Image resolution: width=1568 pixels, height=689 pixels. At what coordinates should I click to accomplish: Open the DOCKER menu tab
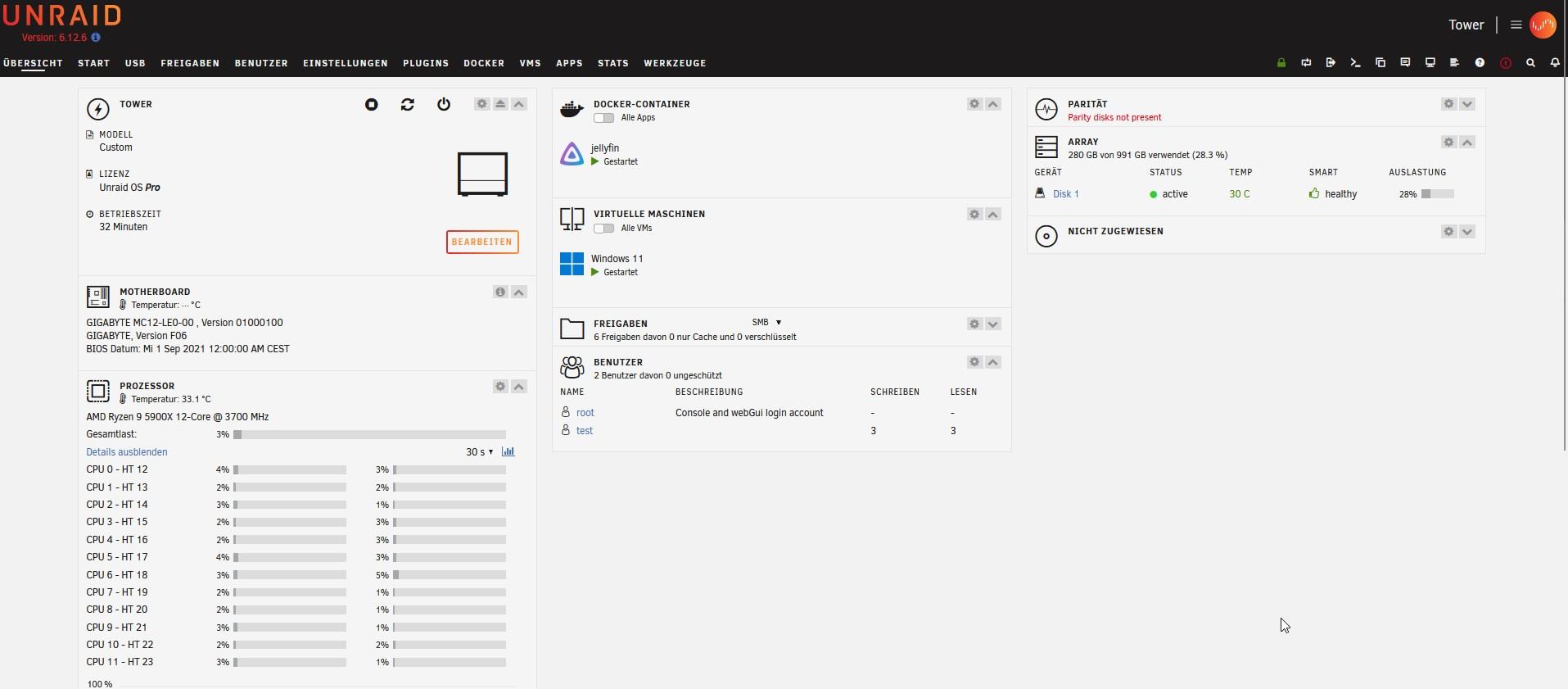(x=484, y=63)
